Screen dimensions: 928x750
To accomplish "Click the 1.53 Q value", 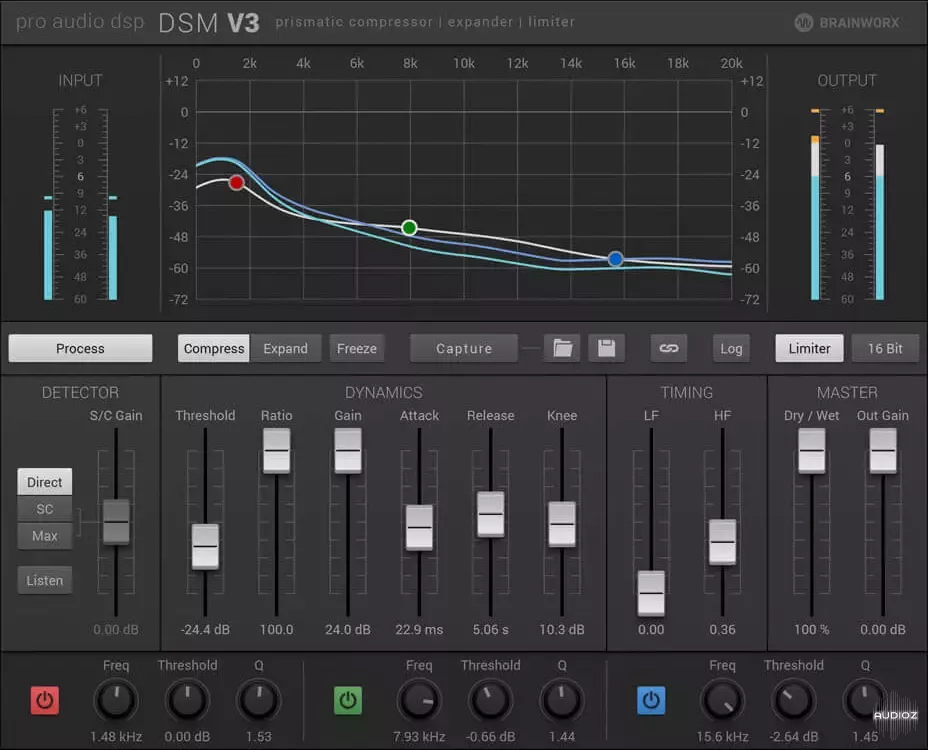I will [259, 736].
